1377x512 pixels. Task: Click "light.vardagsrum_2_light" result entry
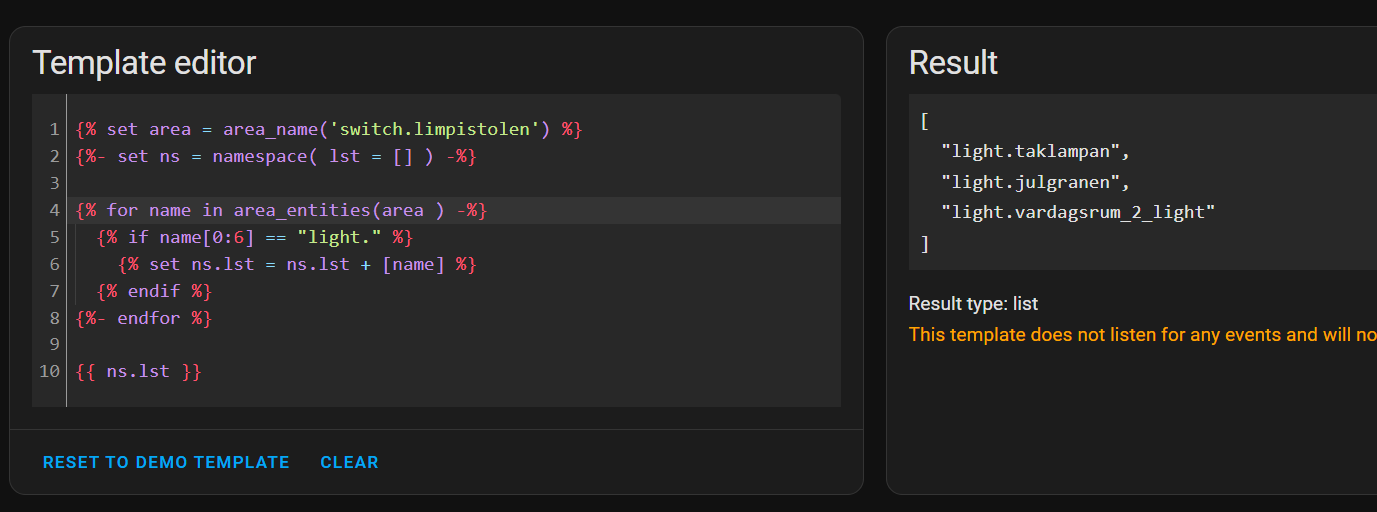coord(1078,212)
